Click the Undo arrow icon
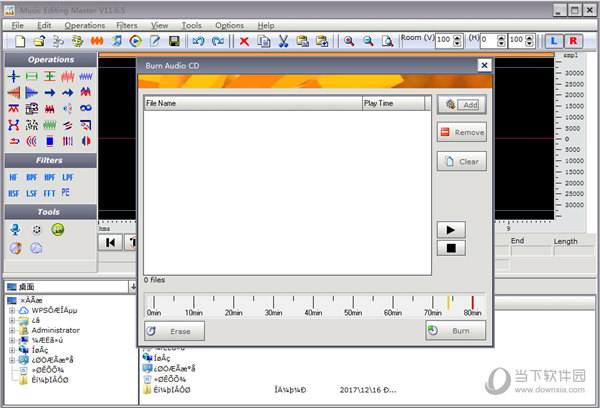Screen dimensions: 600x408 (198, 41)
